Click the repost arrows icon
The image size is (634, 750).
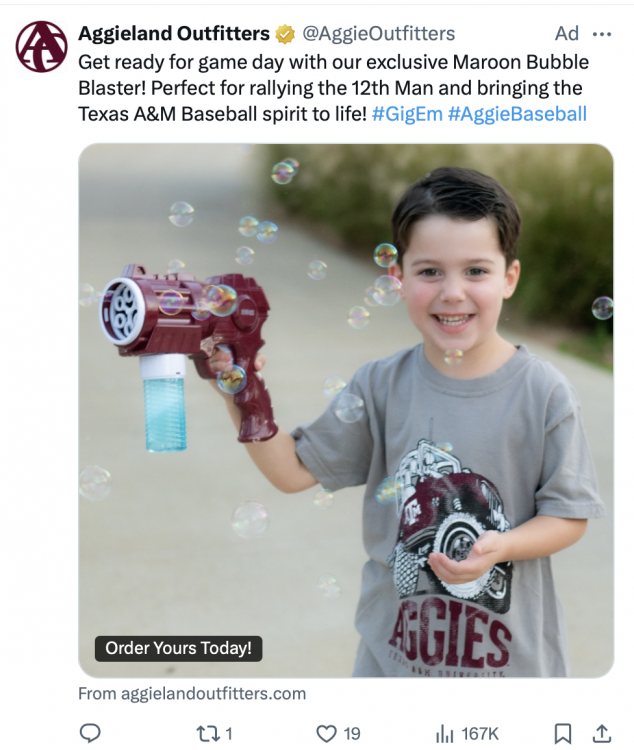click(x=208, y=733)
